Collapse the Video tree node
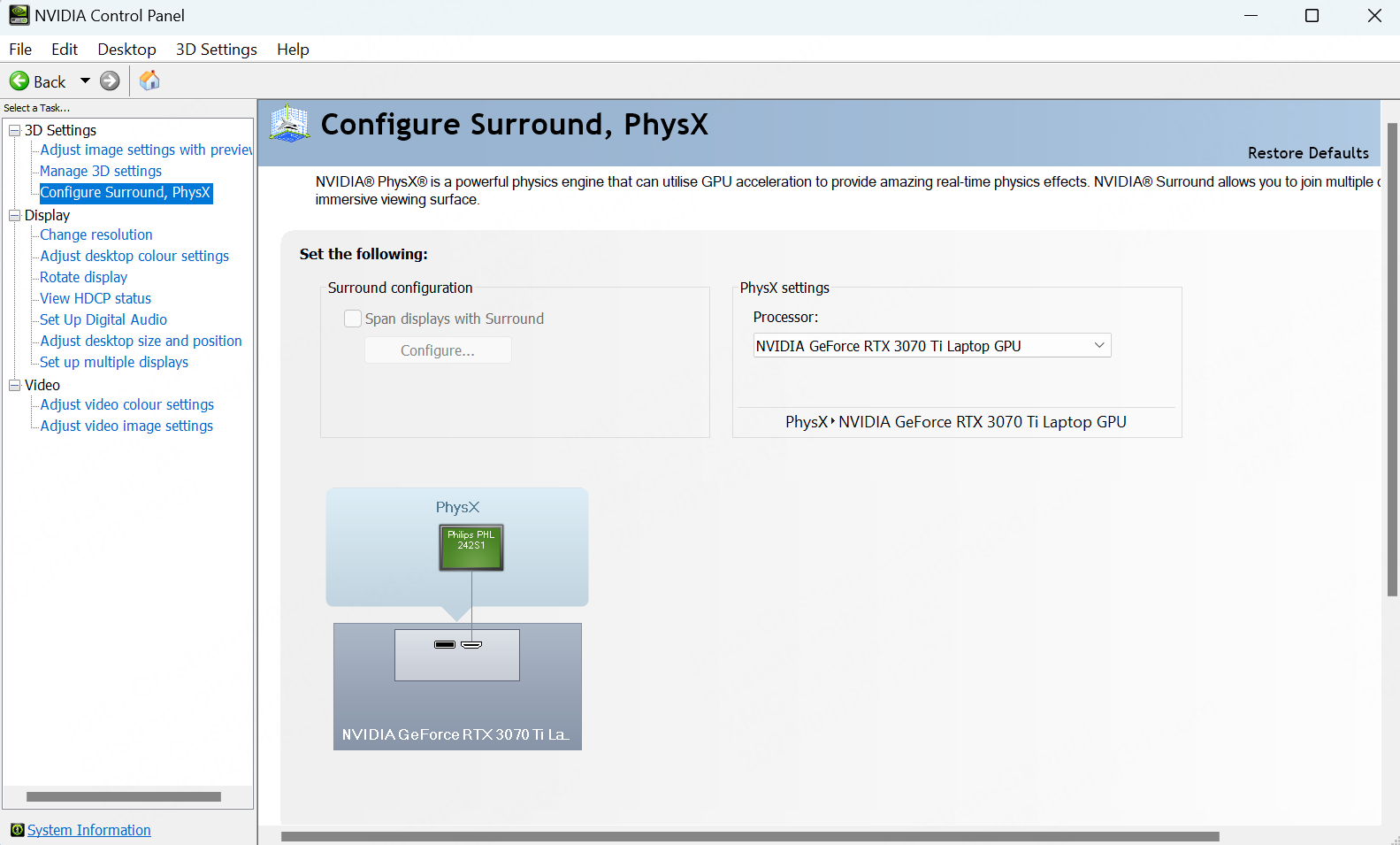 [14, 385]
